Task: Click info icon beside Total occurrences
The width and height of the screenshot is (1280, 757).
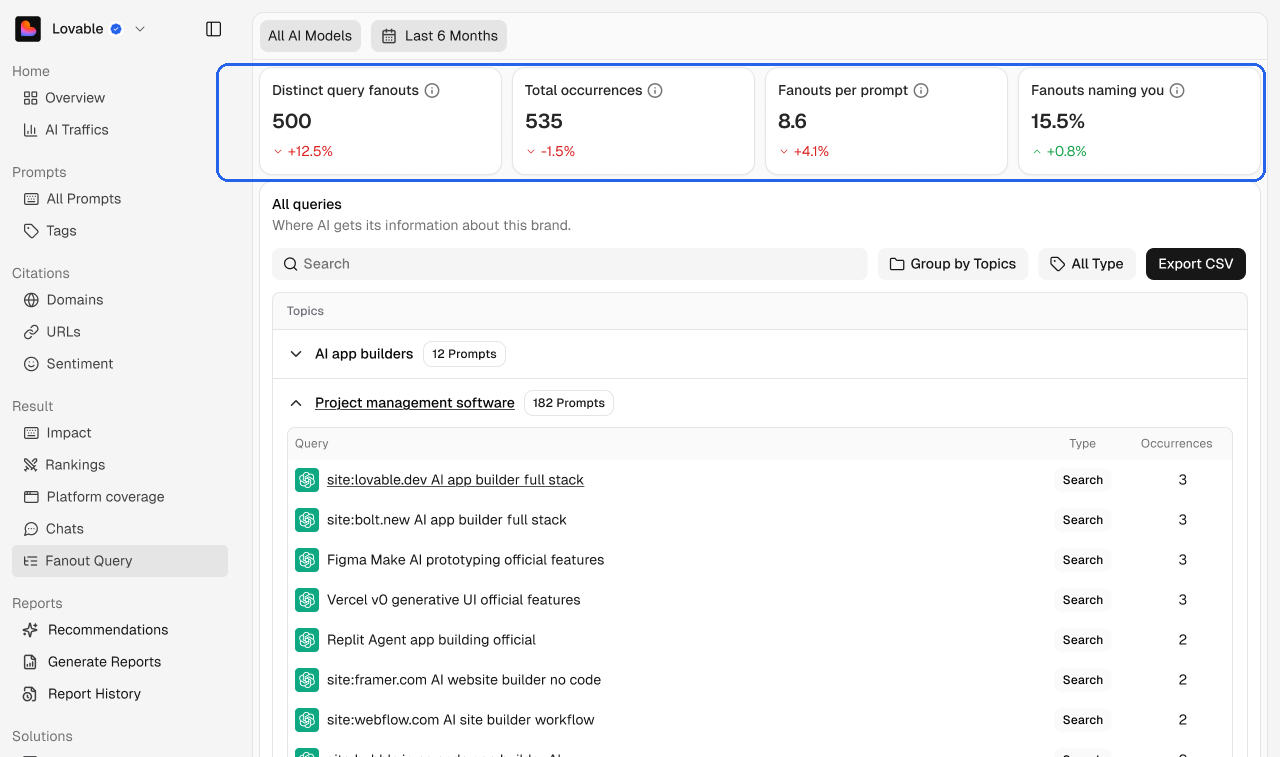Action: point(655,90)
